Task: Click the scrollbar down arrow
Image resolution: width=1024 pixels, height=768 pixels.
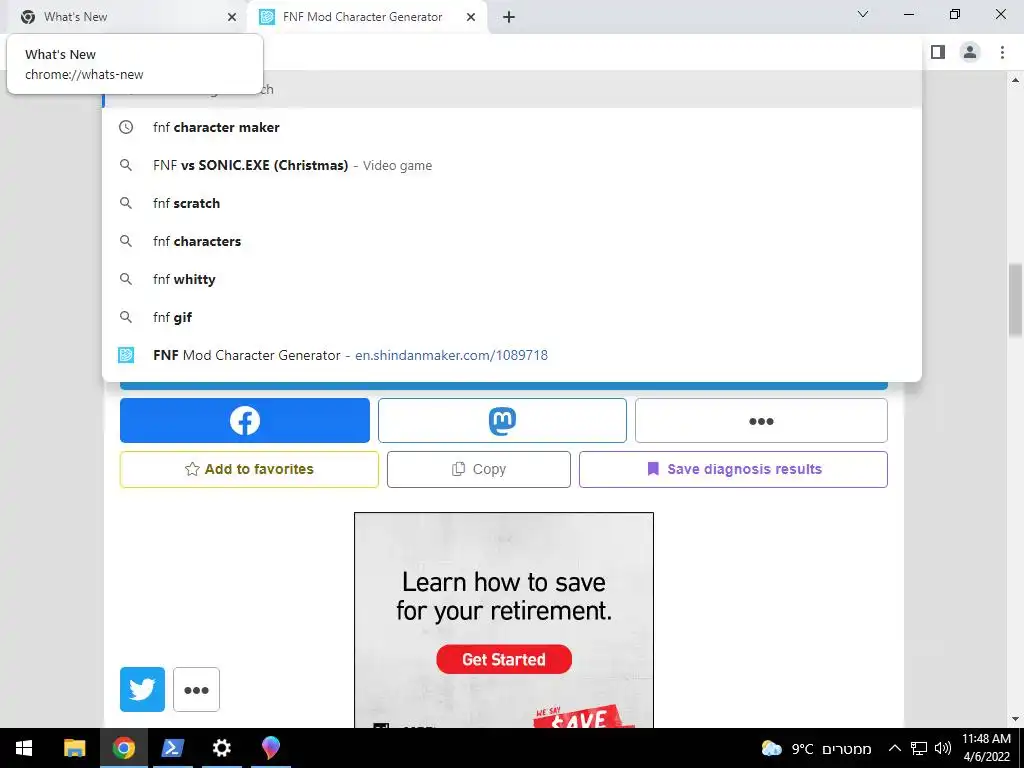Action: (x=1016, y=720)
